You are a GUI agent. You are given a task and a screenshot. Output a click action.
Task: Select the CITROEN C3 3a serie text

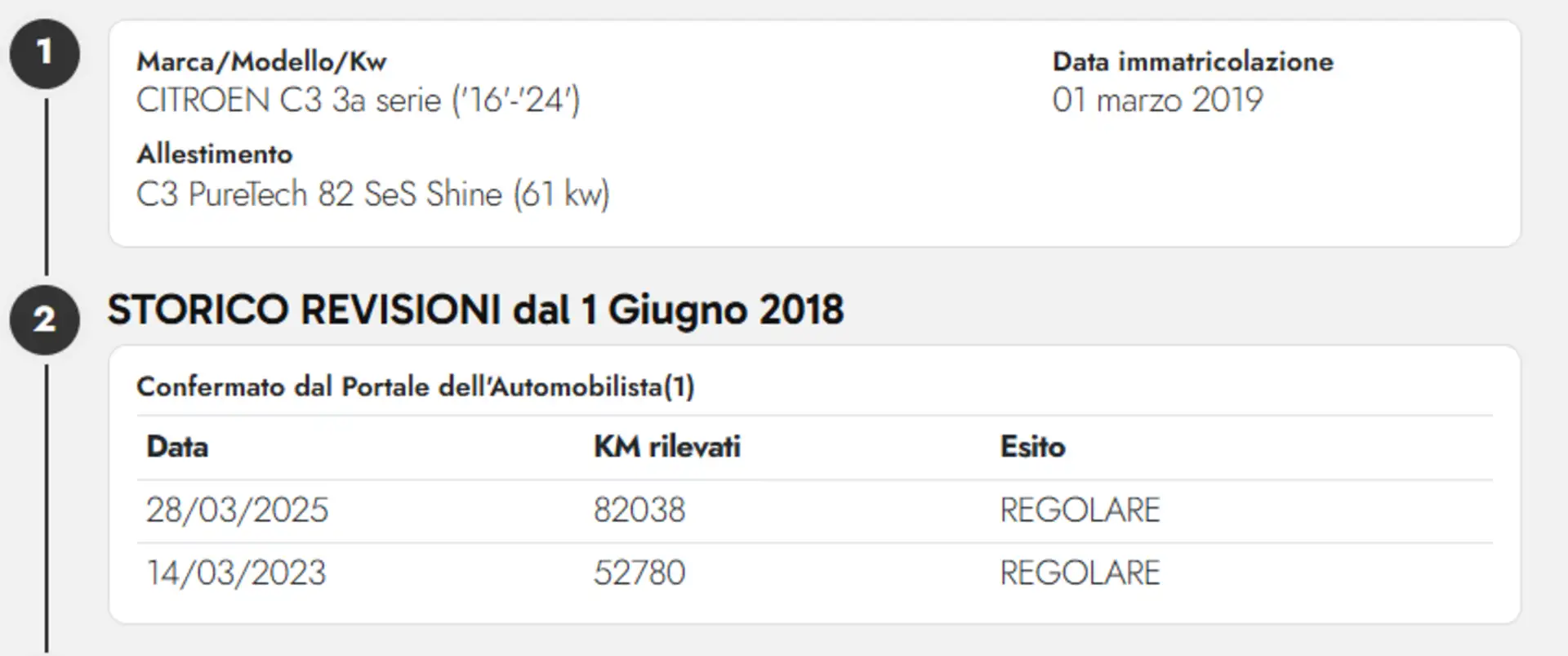coord(358,100)
